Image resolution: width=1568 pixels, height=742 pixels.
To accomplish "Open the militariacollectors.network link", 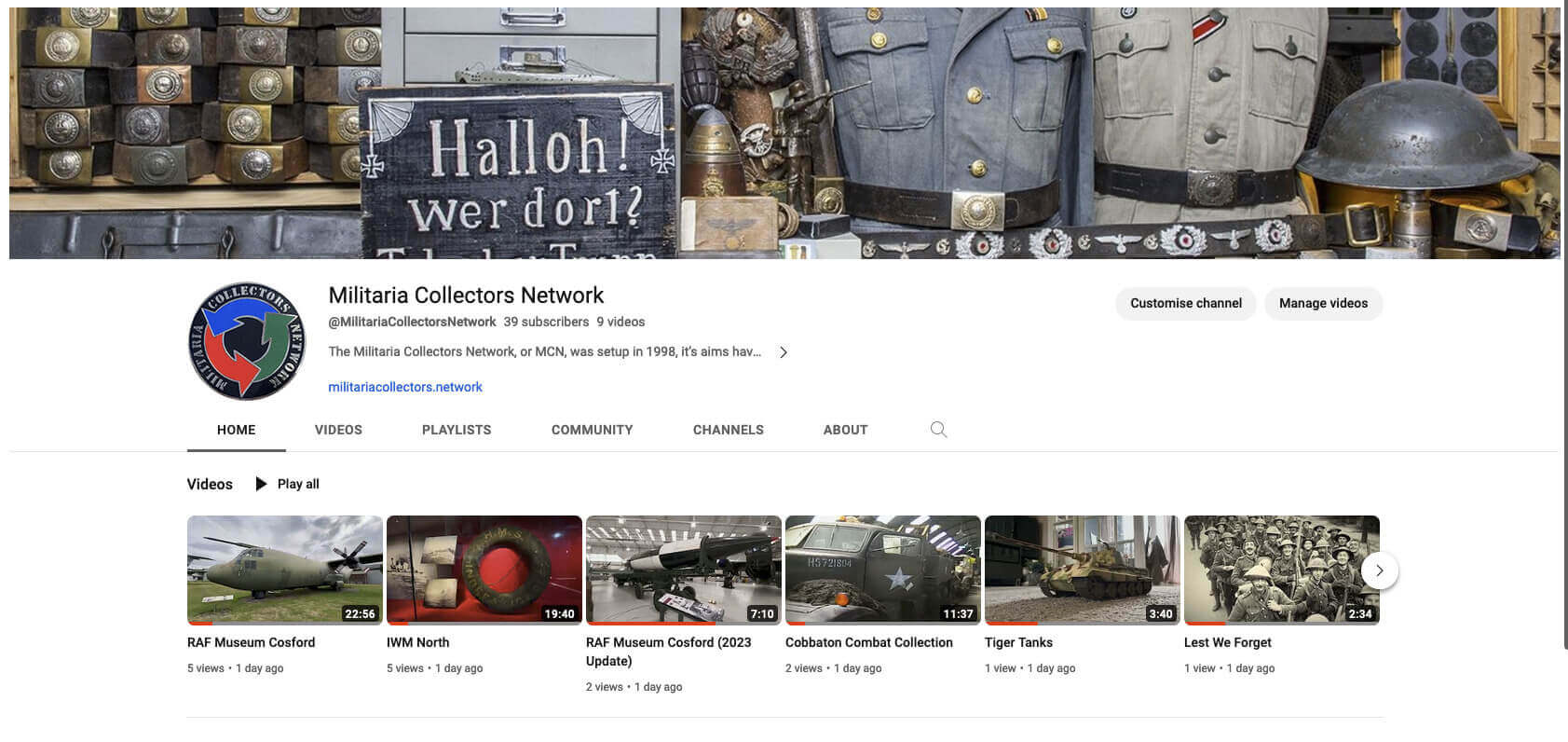I will tap(405, 387).
